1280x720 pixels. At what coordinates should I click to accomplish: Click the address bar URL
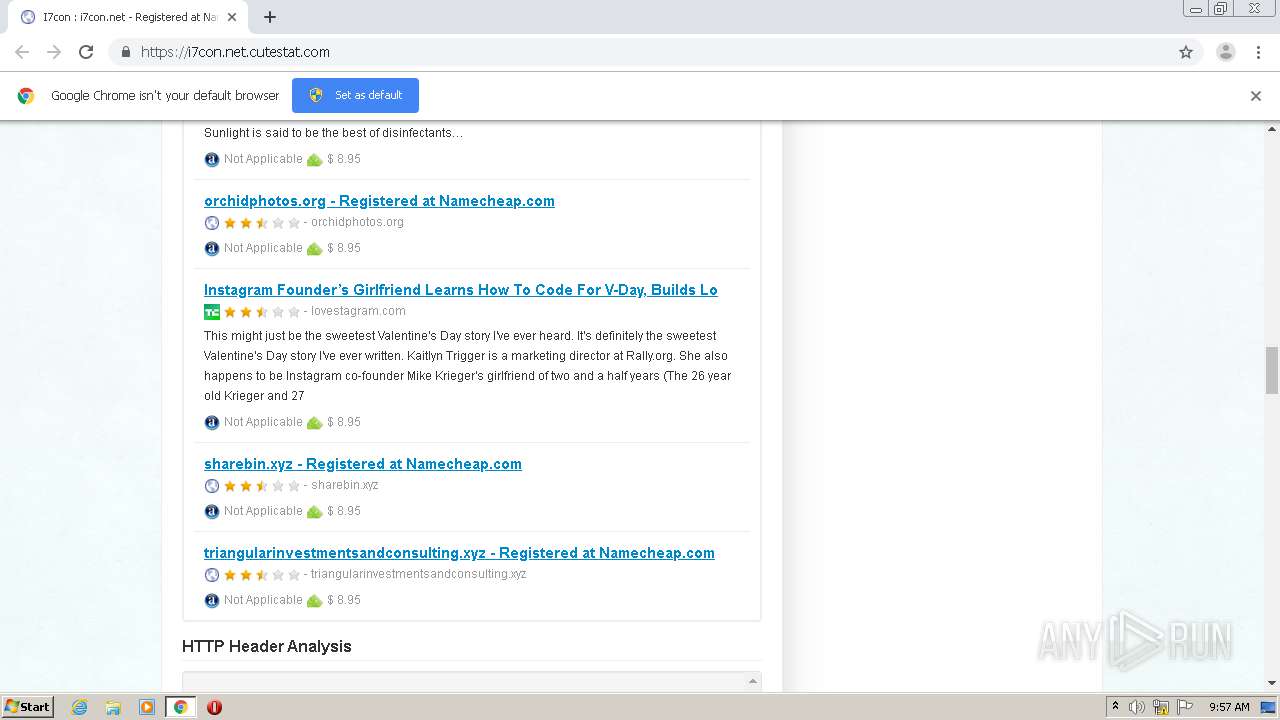tap(235, 52)
